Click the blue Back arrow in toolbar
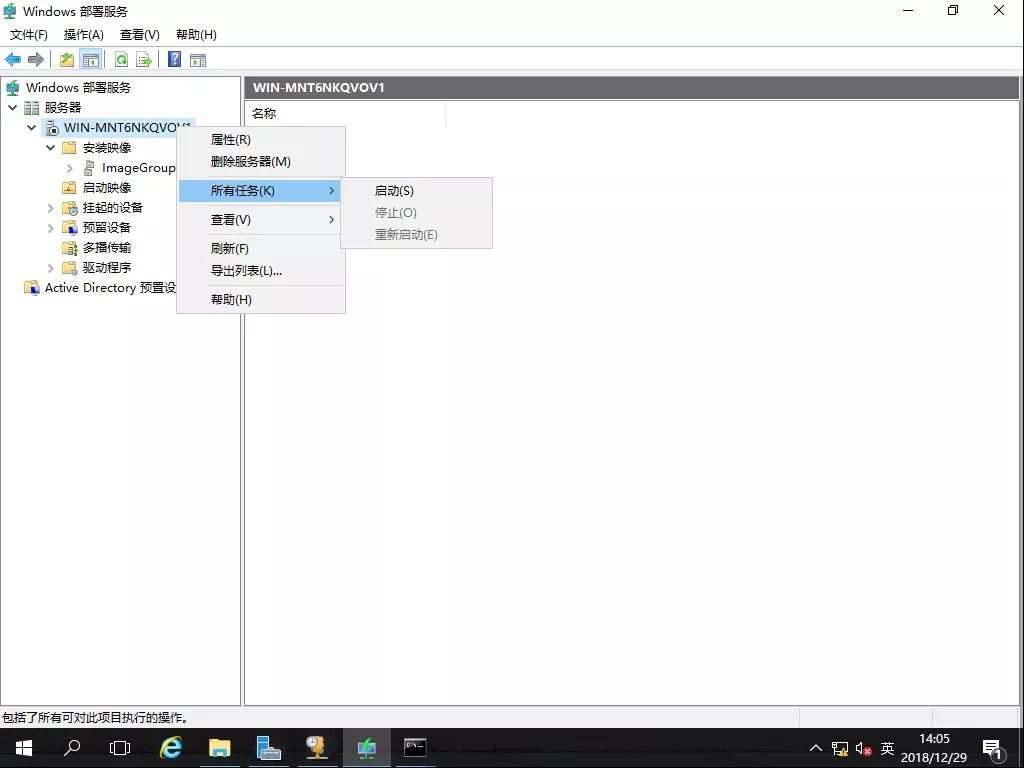 pos(13,60)
